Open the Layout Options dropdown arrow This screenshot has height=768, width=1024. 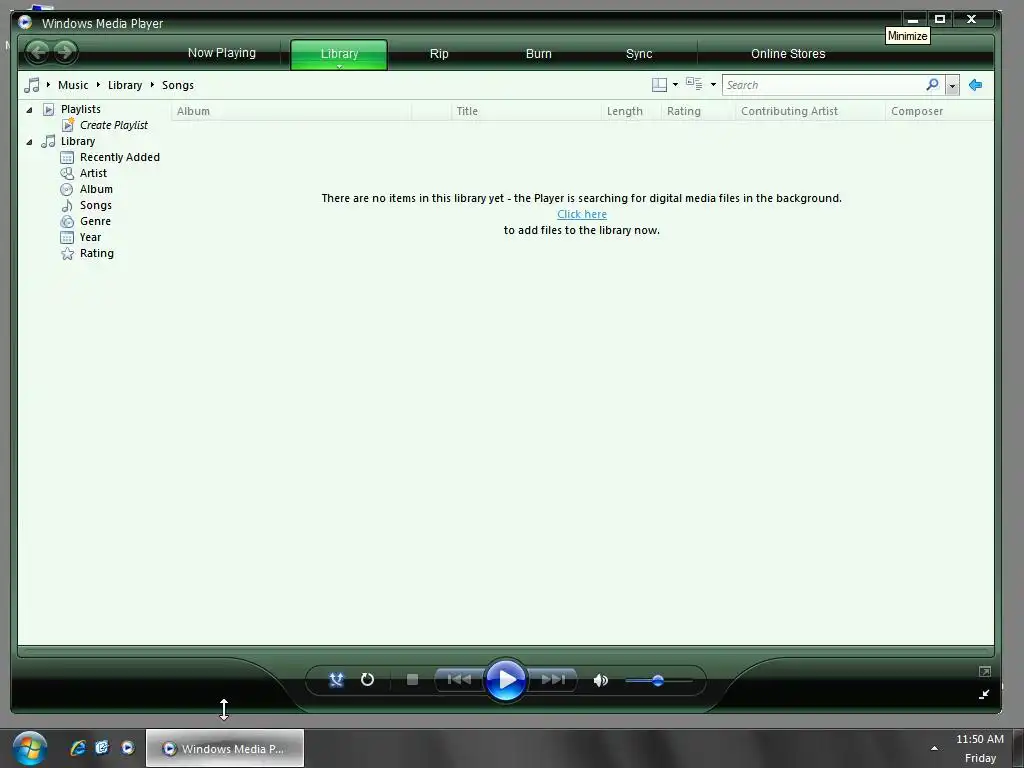pos(675,85)
